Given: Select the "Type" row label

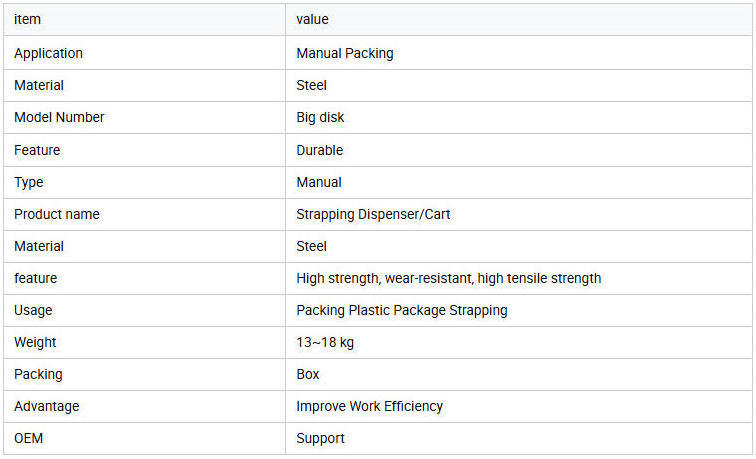Looking at the screenshot, I should pos(29,182).
